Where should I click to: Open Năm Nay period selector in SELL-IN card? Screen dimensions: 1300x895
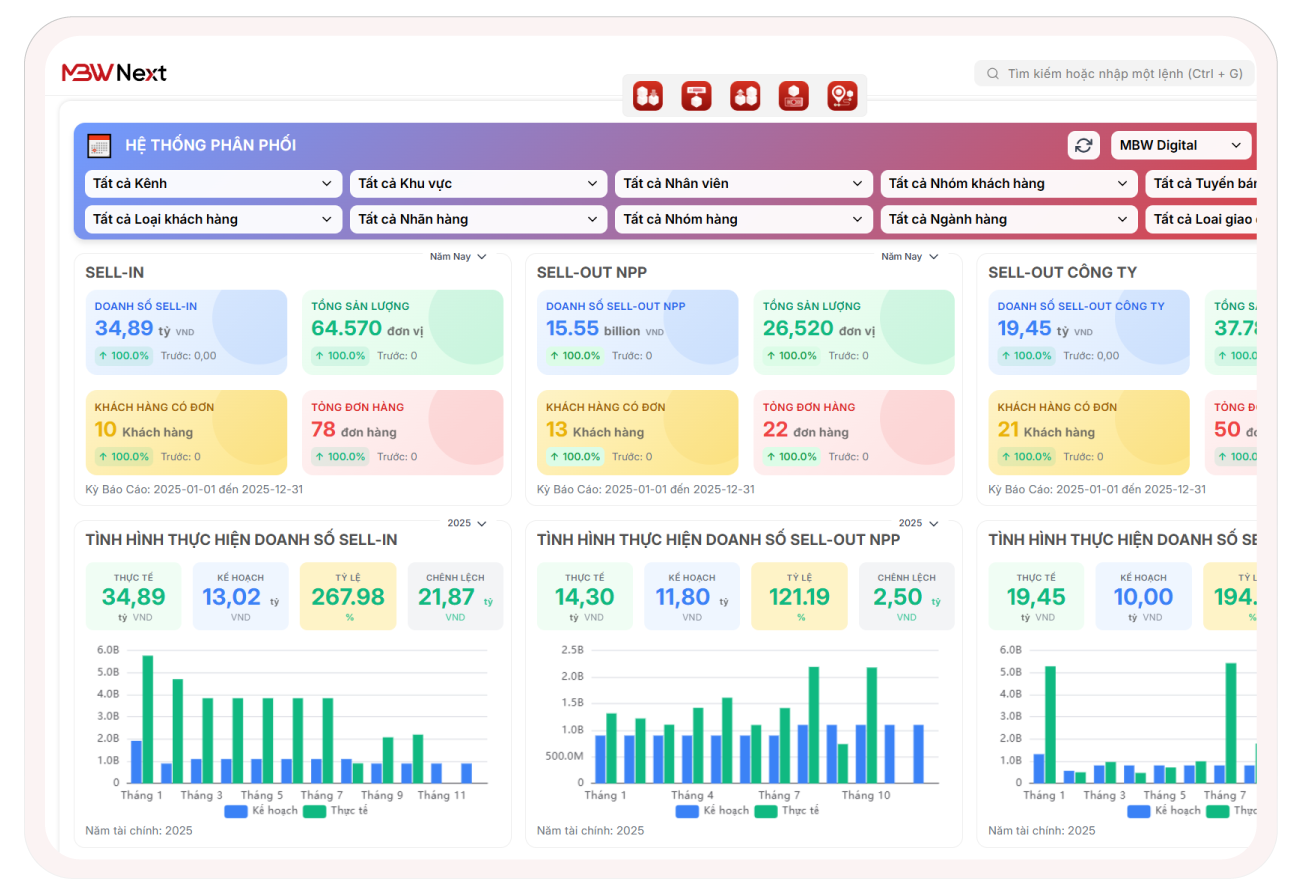tap(458, 257)
